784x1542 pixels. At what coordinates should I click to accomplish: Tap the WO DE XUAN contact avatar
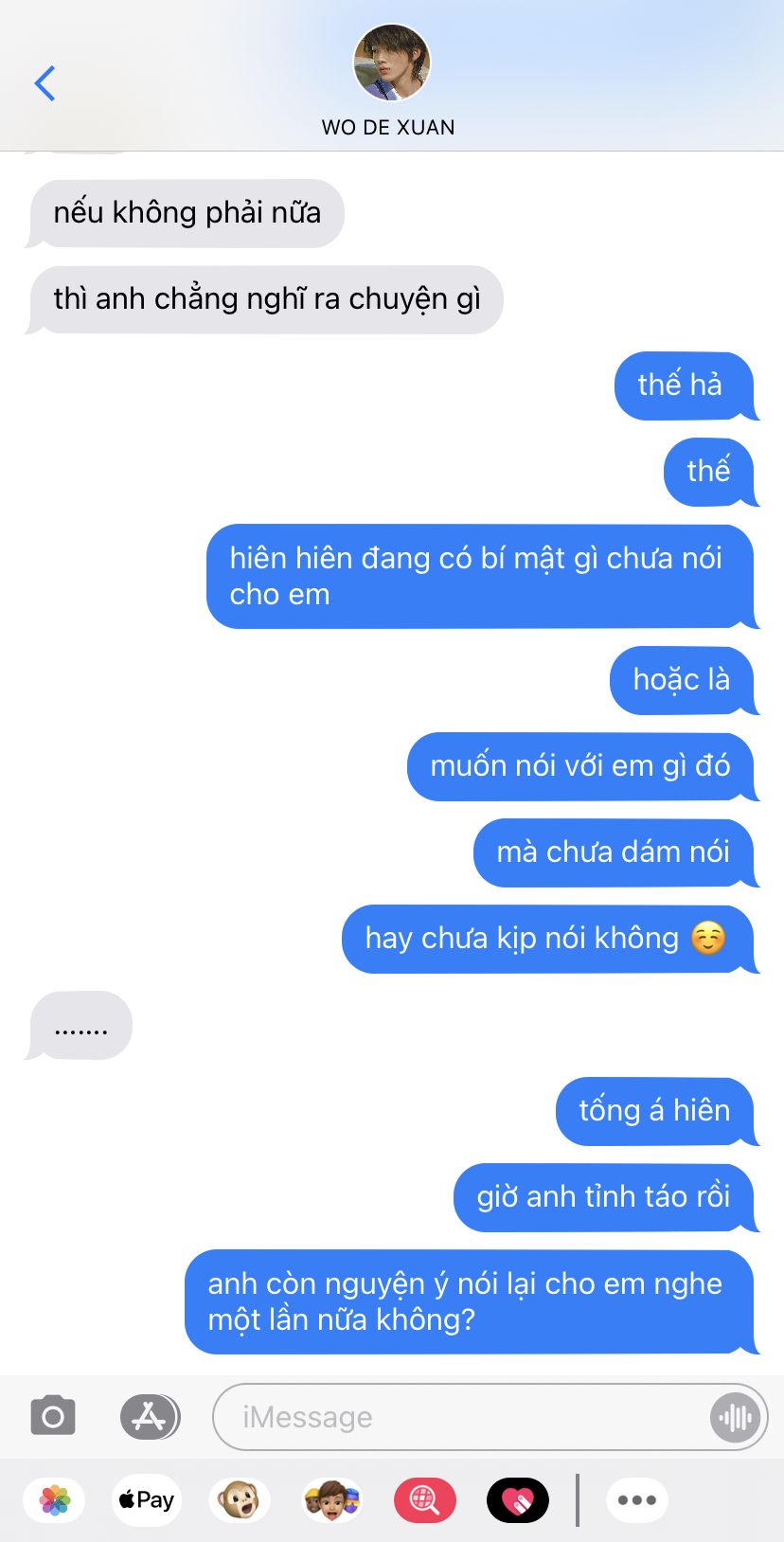392,63
